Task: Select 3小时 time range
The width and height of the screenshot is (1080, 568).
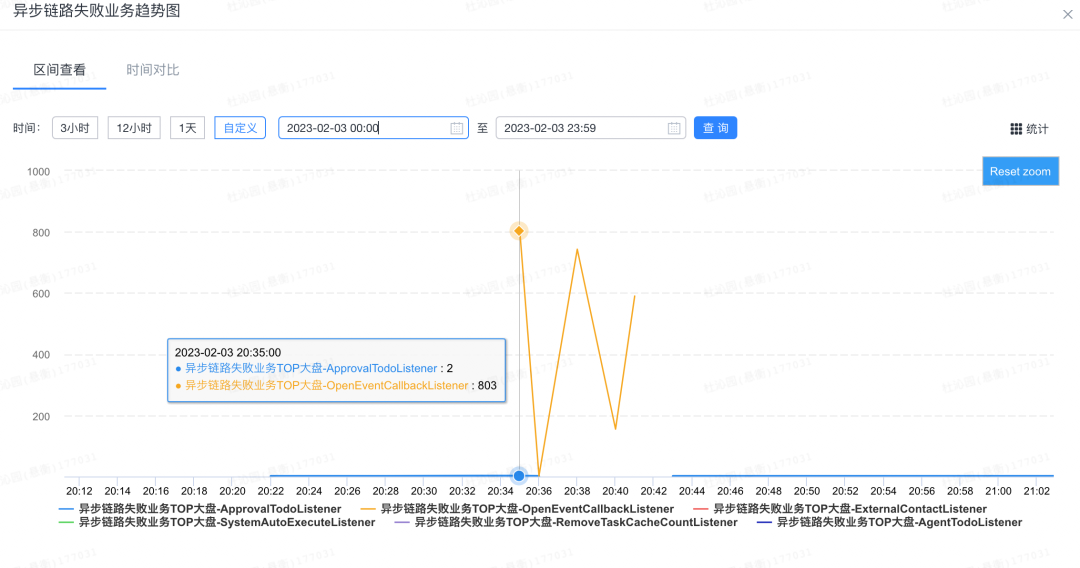Action: (x=75, y=128)
